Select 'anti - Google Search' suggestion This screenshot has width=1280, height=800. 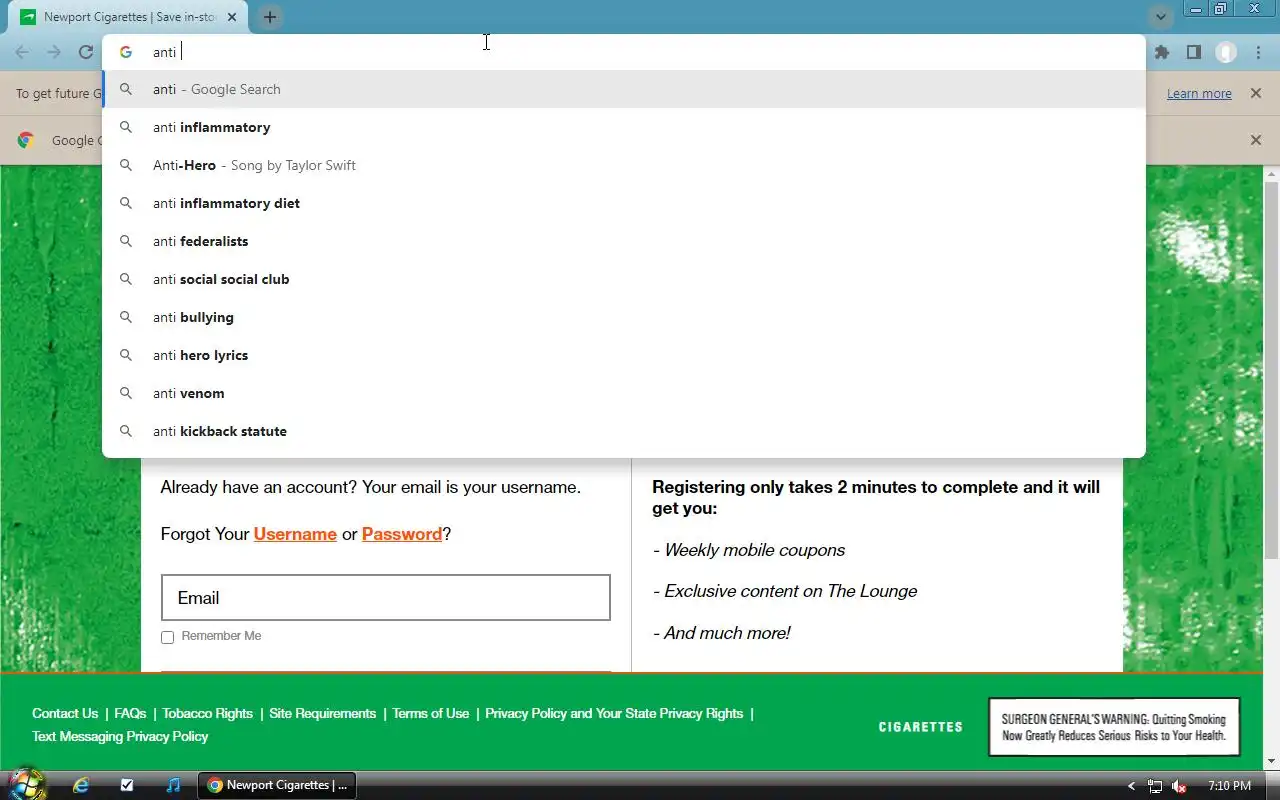pos(624,89)
